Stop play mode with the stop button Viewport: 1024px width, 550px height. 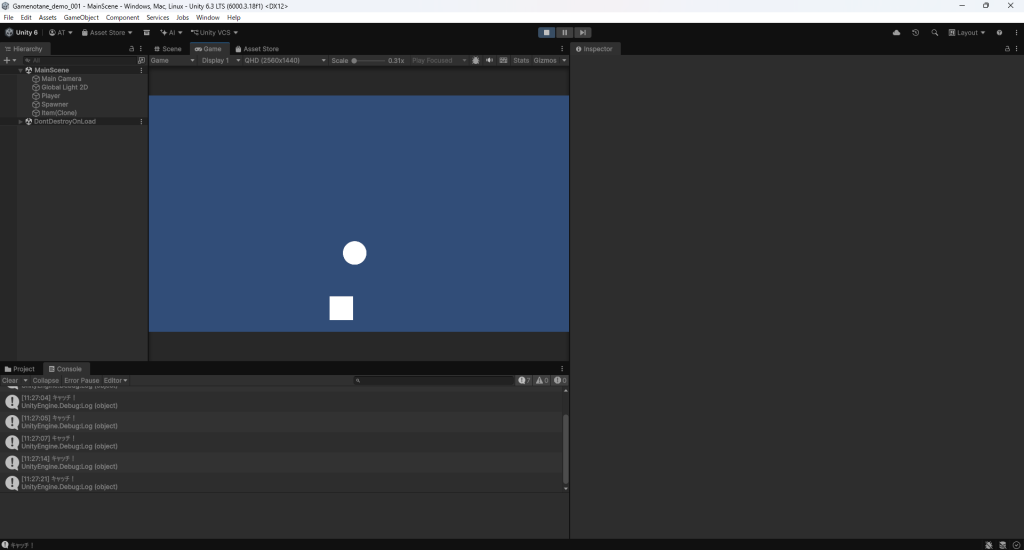coord(547,33)
